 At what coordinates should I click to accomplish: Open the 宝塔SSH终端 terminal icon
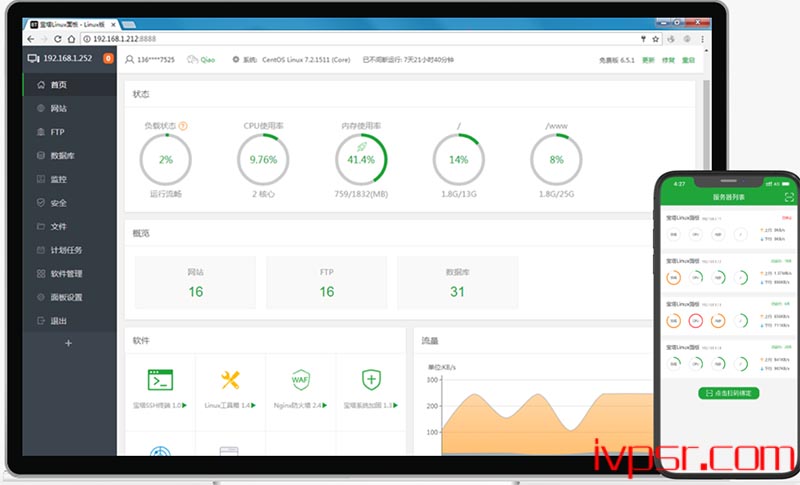(160, 380)
